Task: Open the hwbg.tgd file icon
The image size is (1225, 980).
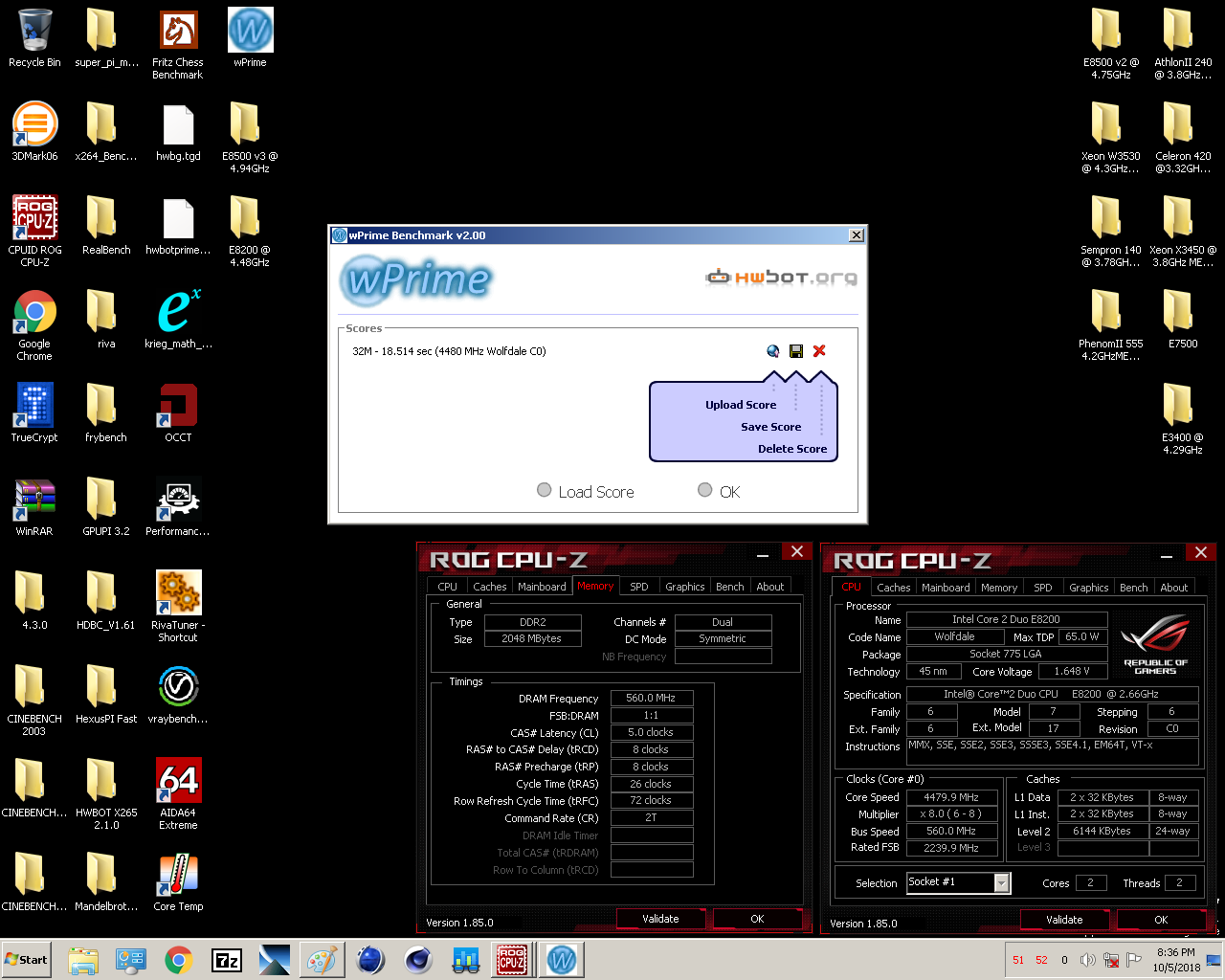Action: click(x=178, y=131)
